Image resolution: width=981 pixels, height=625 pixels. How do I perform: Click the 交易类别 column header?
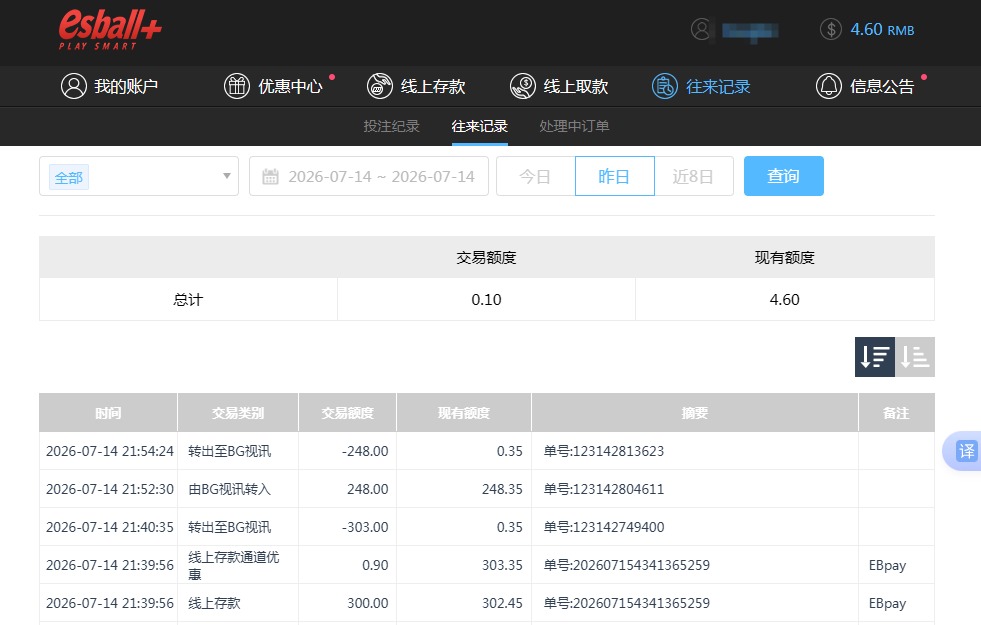(238, 413)
